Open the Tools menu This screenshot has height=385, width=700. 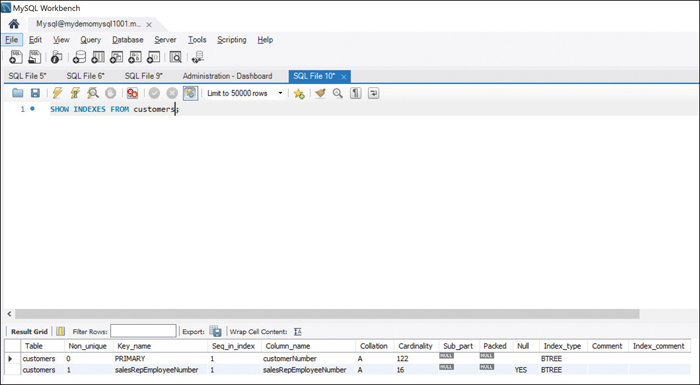197,40
